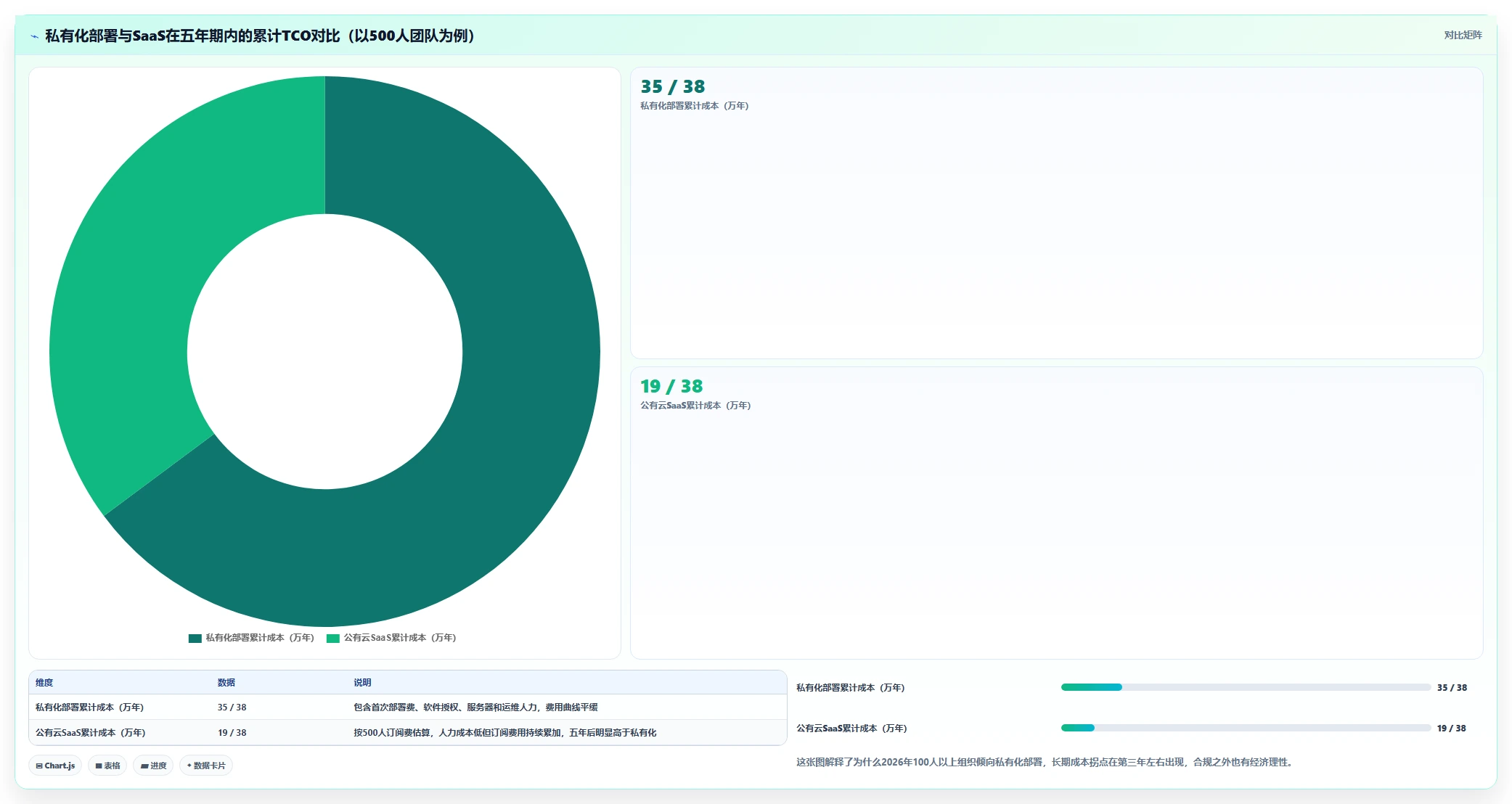Click the footnote starting 这张图解释了为什么2026年
This screenshot has height=804, width=1512.
point(1046,763)
